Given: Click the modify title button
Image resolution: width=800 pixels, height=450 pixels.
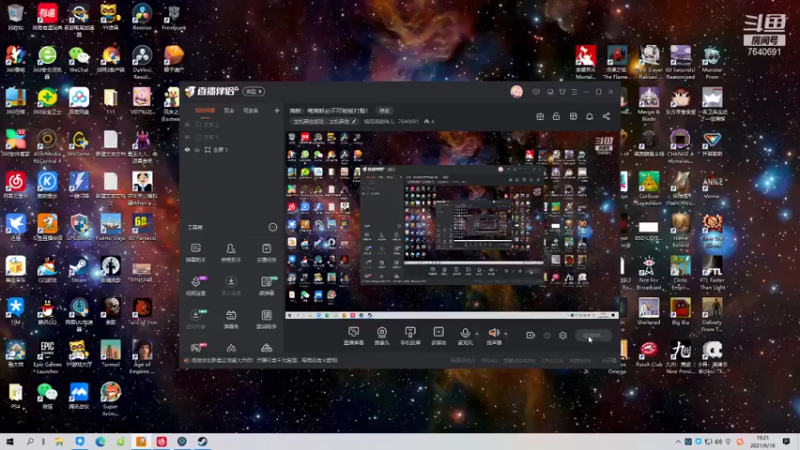Looking at the screenshot, I should pyautogui.click(x=384, y=111).
